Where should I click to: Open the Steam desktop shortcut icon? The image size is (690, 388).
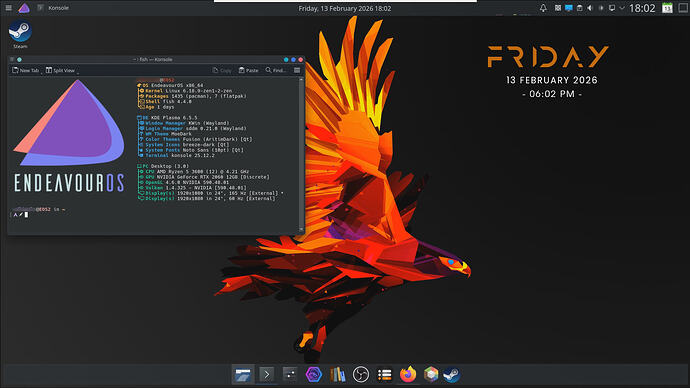click(20, 34)
